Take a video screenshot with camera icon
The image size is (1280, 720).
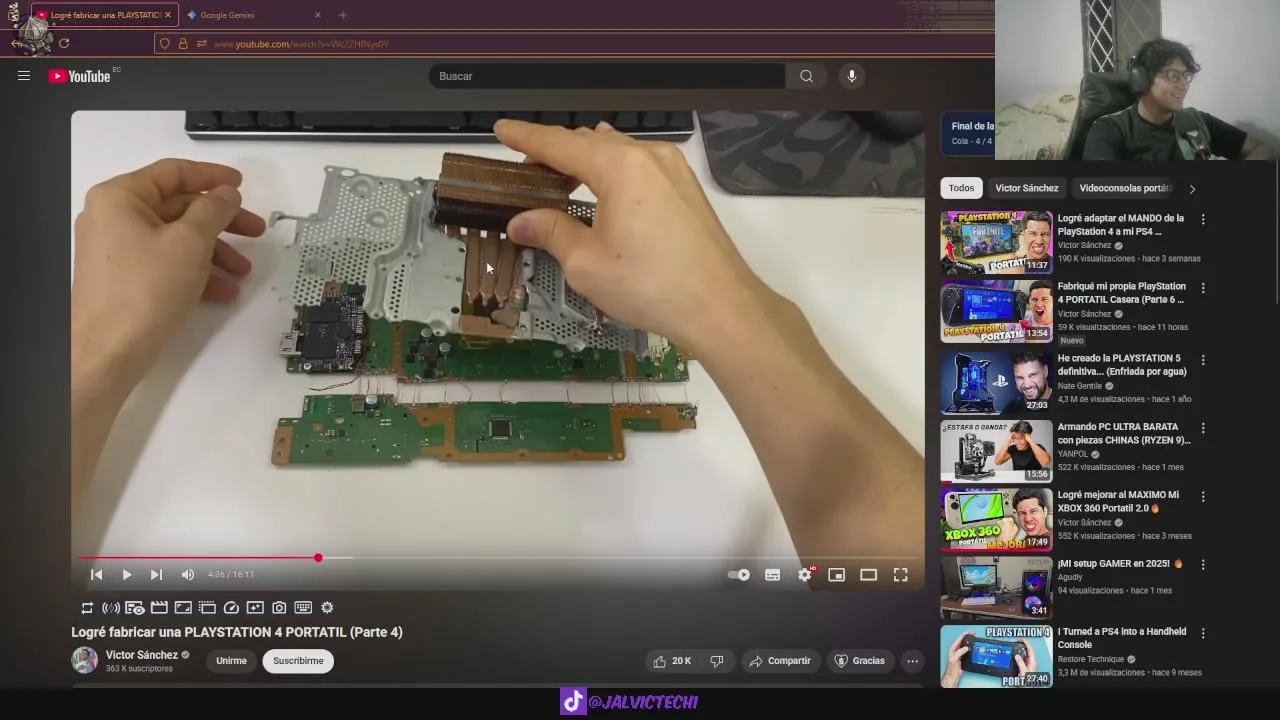click(x=279, y=607)
